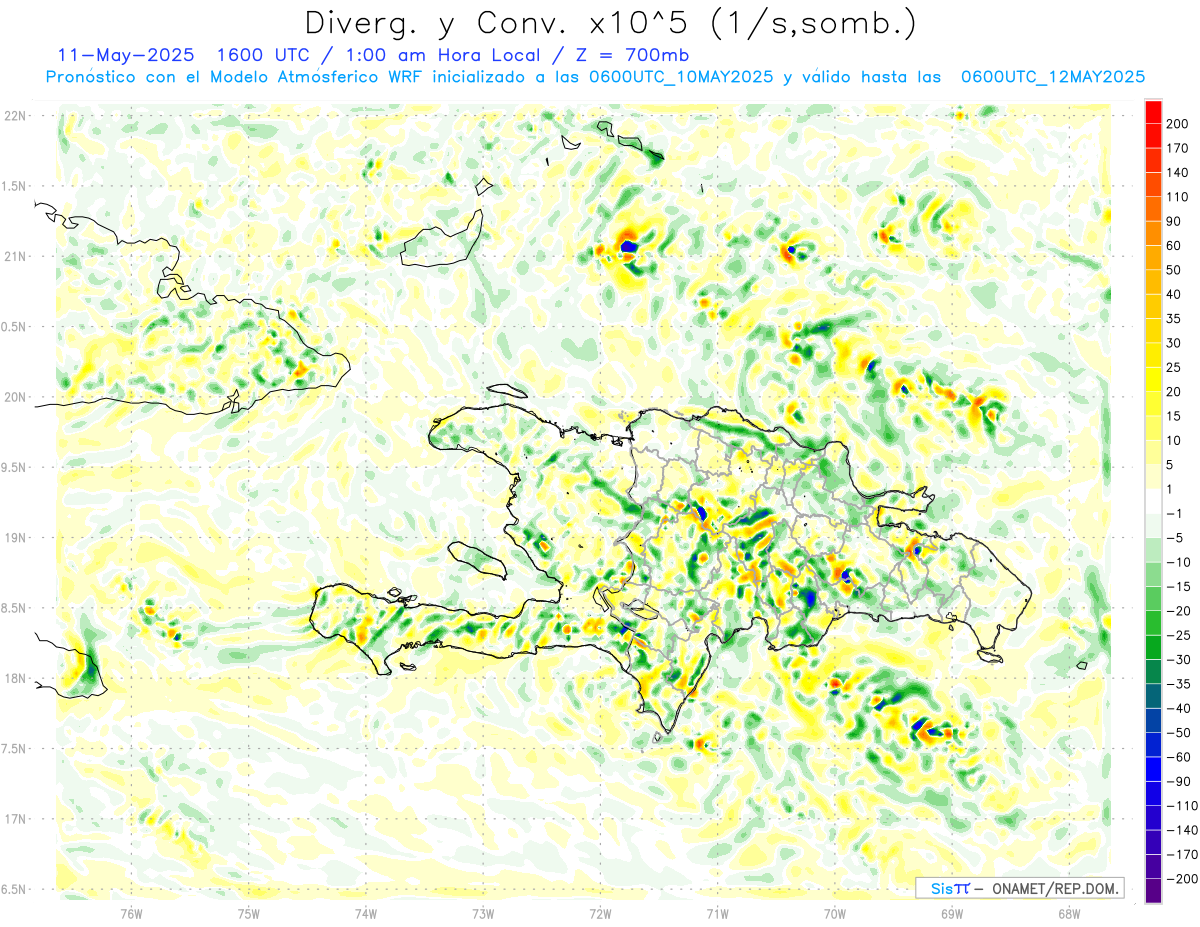
Task: Click the "22N" latitude label
Action: pyautogui.click(x=16, y=116)
